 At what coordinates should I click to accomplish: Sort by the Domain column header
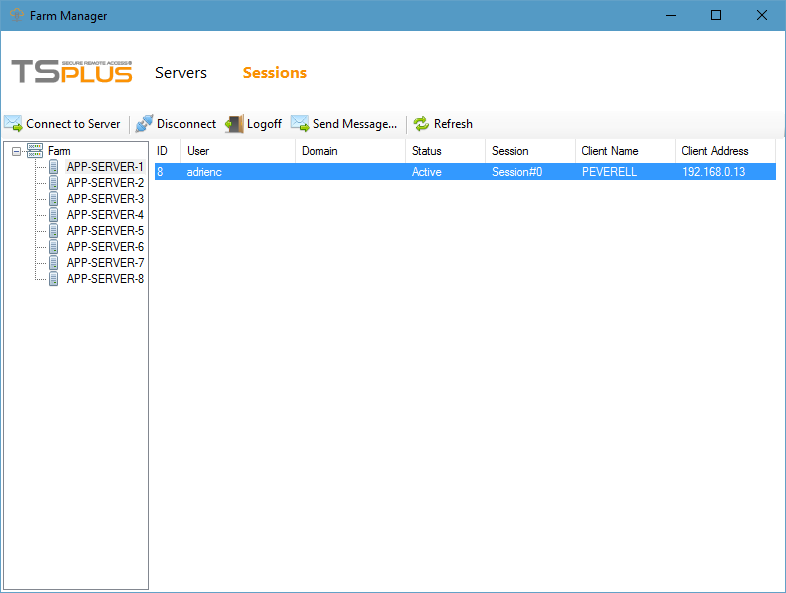[350, 151]
